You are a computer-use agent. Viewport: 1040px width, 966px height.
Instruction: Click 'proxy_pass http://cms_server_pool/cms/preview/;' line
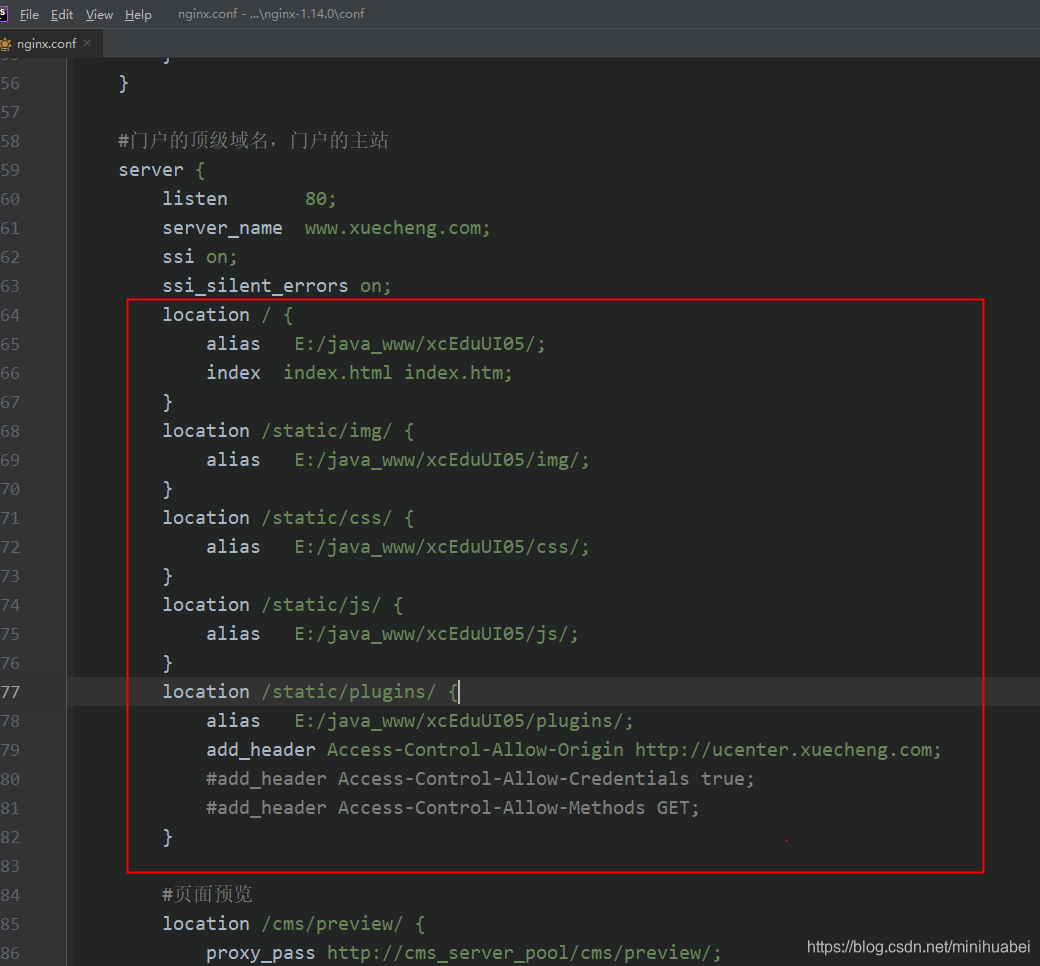[x=464, y=953]
